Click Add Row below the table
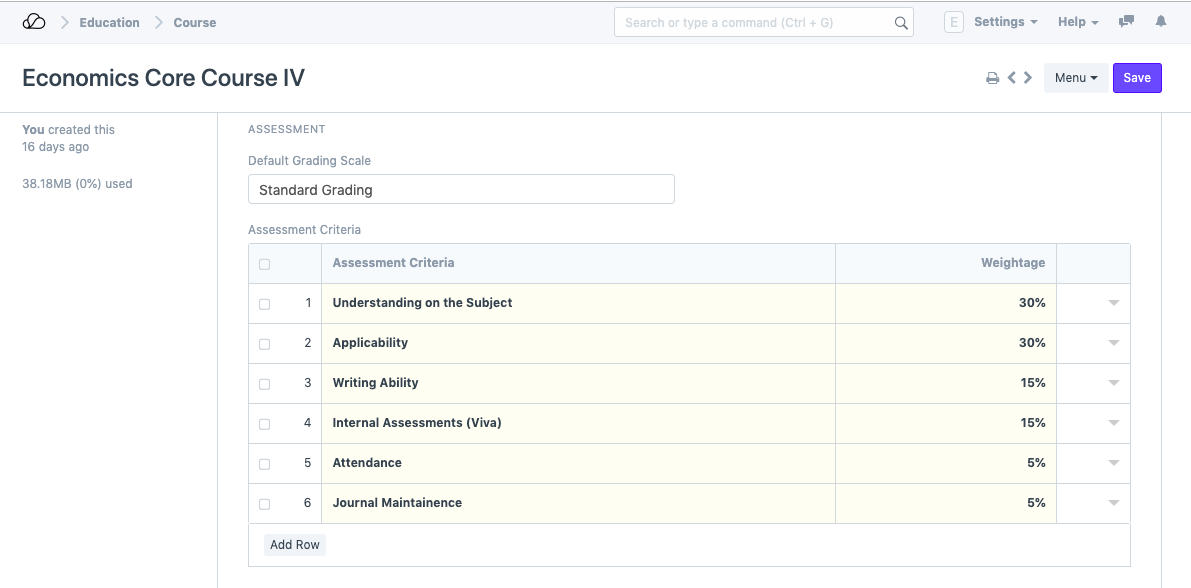This screenshot has width=1191, height=588. (x=295, y=545)
